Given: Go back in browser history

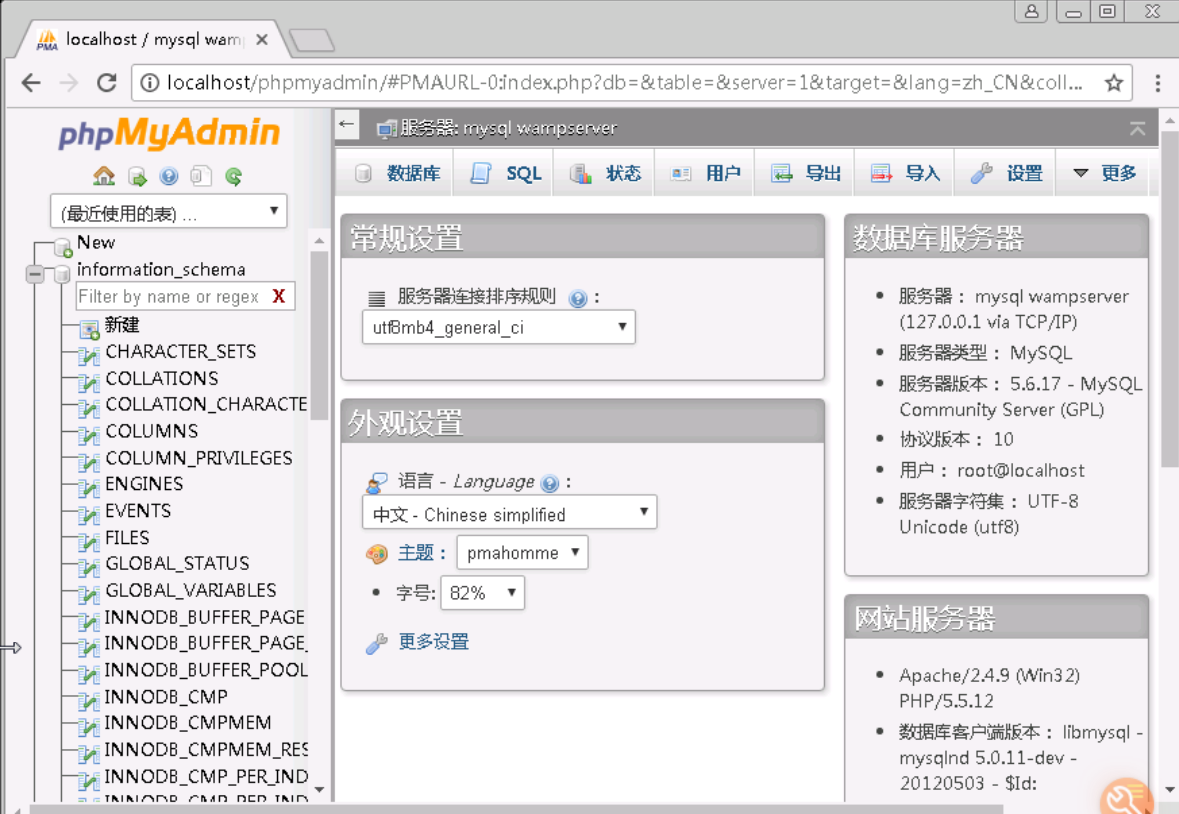Looking at the screenshot, I should pyautogui.click(x=31, y=82).
